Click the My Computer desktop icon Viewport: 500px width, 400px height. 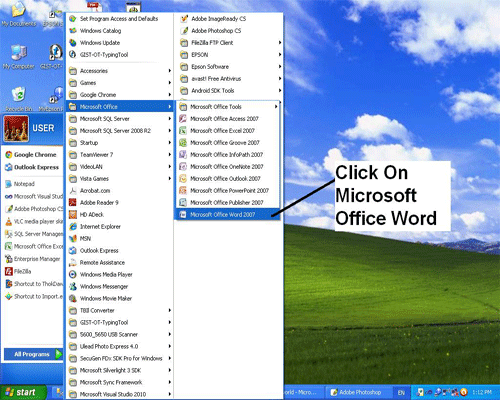click(x=18, y=53)
